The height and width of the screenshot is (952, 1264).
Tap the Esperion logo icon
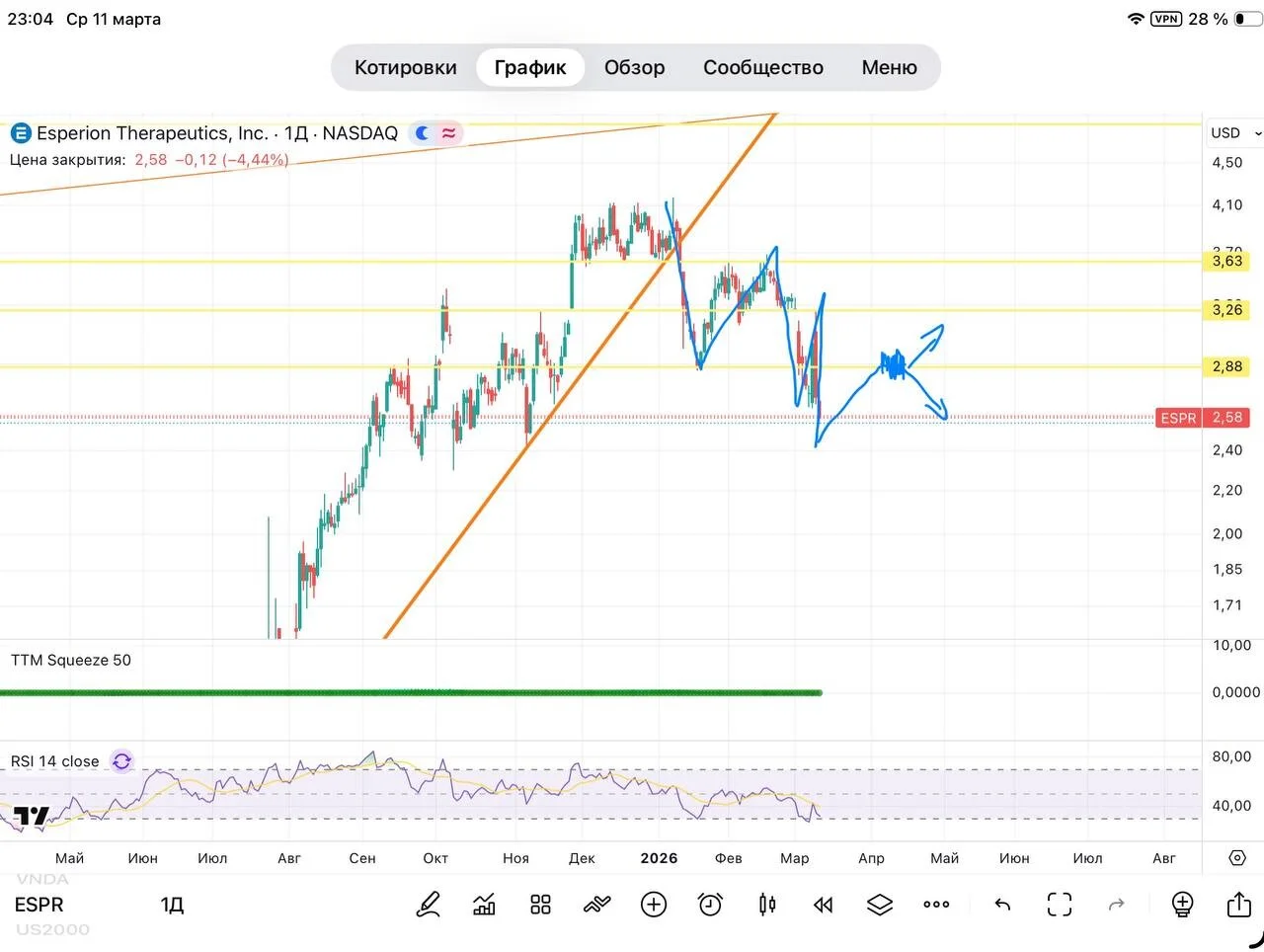(21, 133)
